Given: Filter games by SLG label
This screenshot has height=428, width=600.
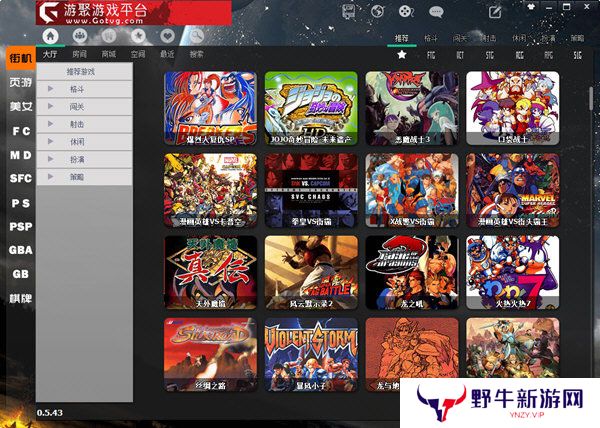Looking at the screenshot, I should (578, 55).
